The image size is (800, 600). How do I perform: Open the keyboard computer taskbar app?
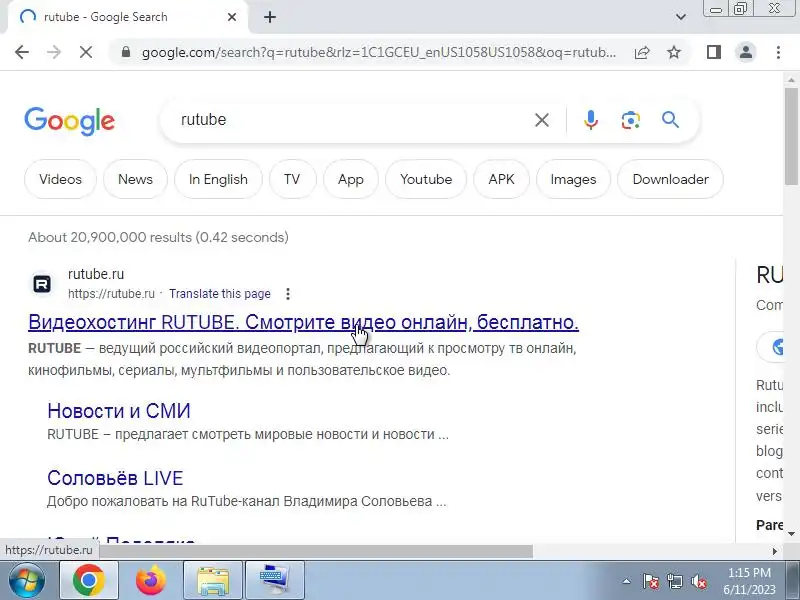tap(275, 580)
